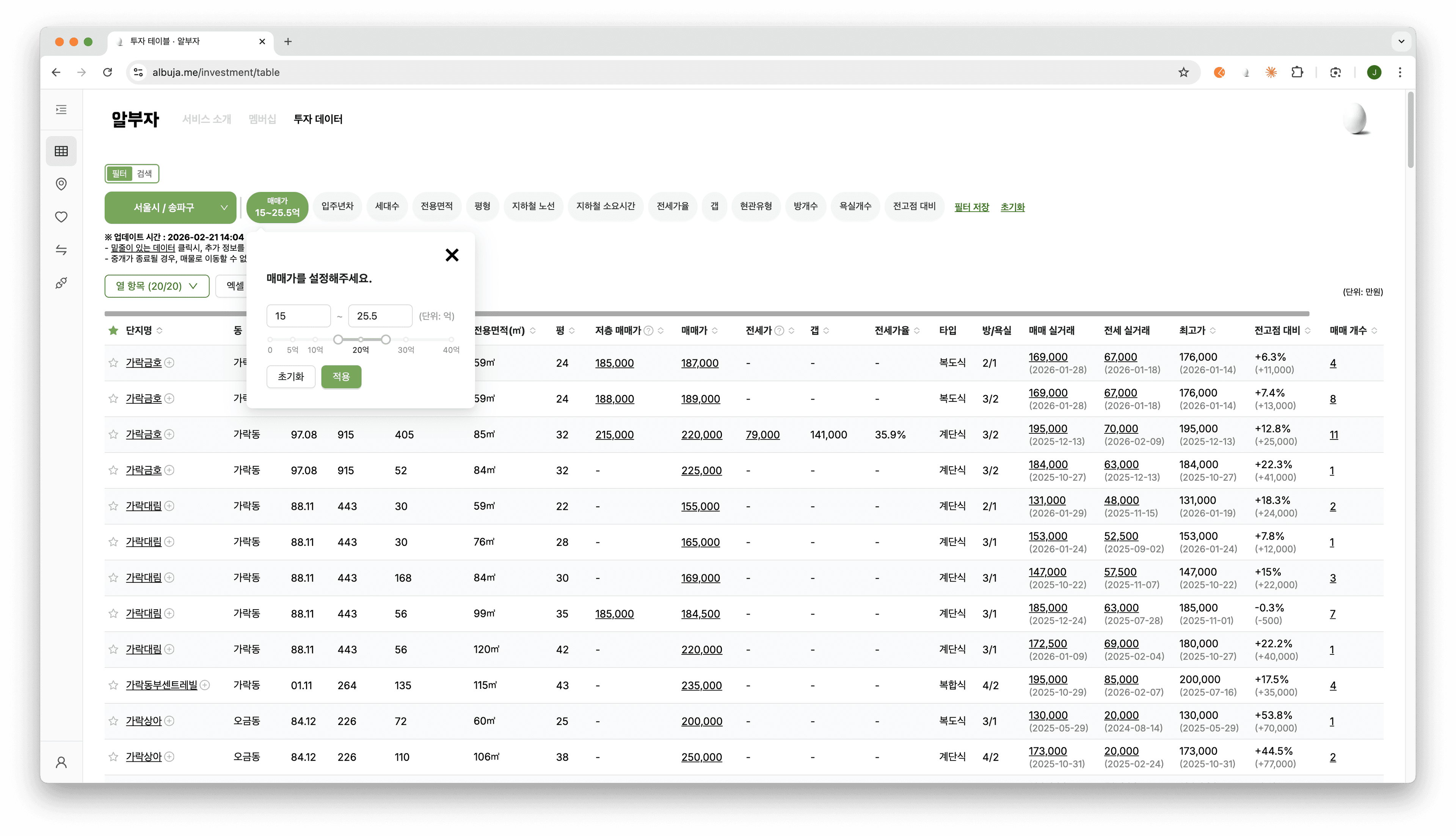
Task: Open the compare arrows sidebar icon
Action: pyautogui.click(x=61, y=250)
